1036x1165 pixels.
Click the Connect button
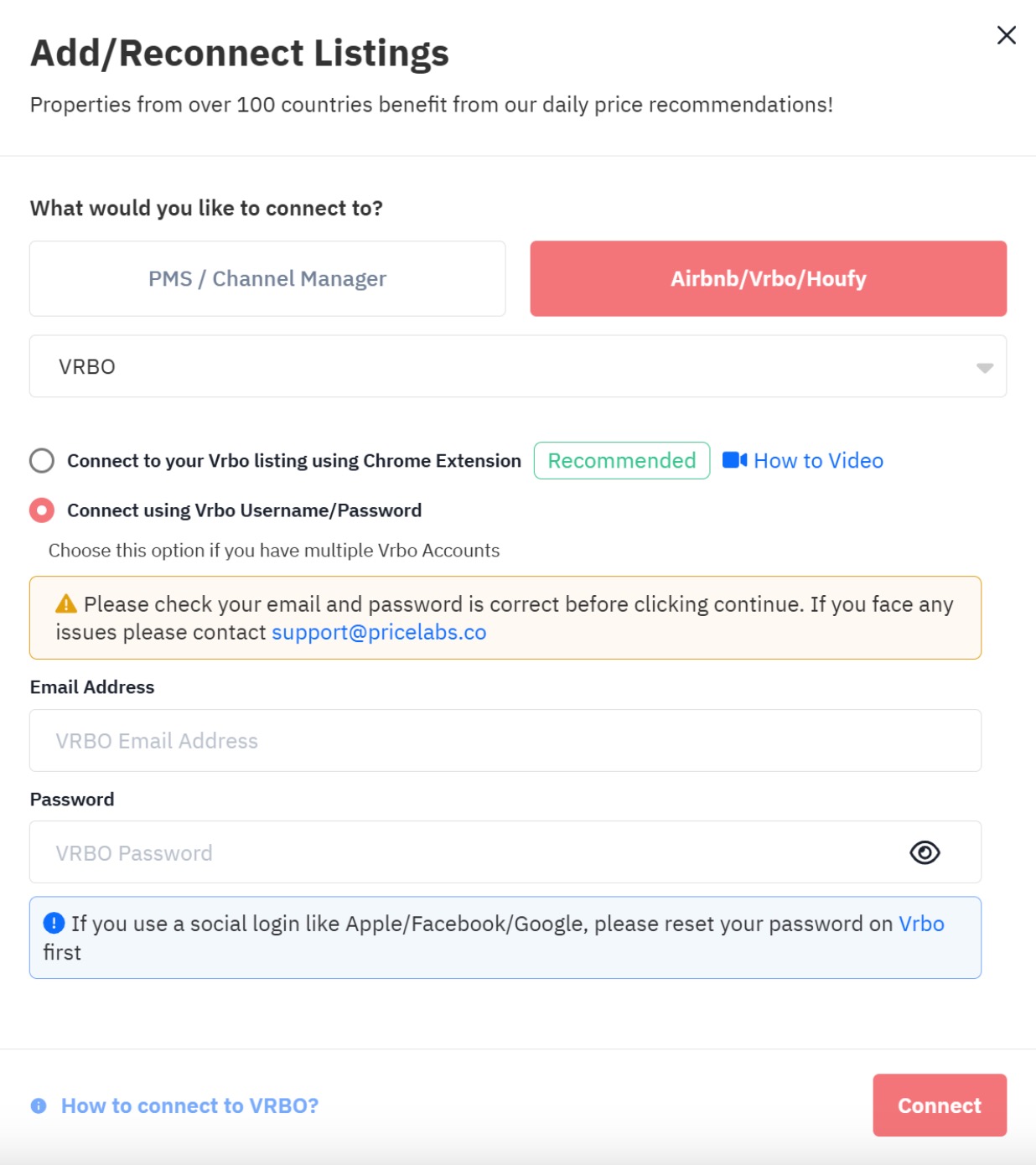click(940, 1105)
